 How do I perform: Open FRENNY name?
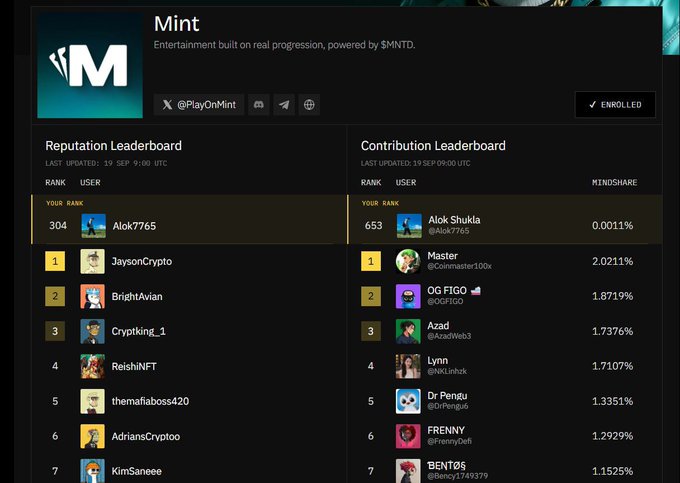click(446, 431)
